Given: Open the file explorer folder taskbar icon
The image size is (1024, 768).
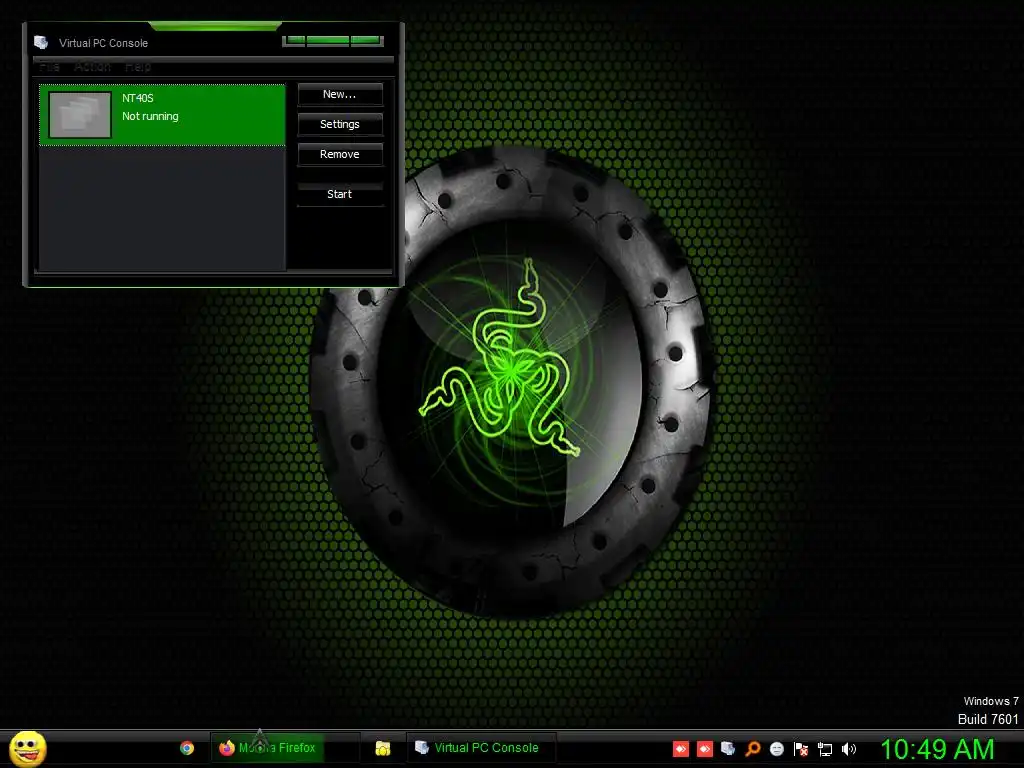Looking at the screenshot, I should [383, 748].
